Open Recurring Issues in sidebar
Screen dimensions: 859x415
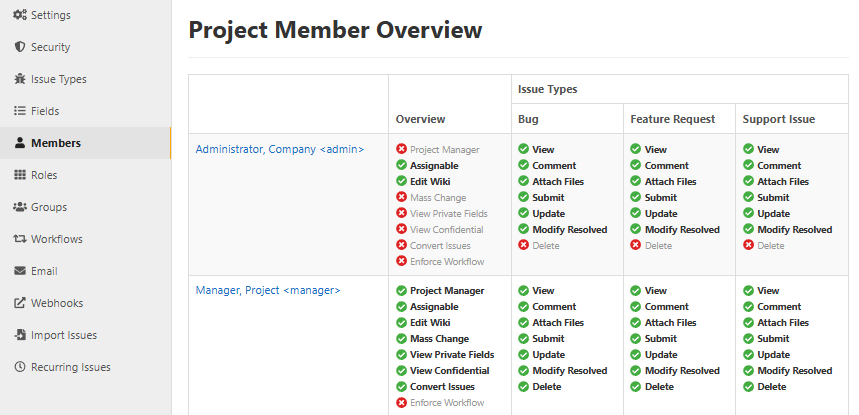click(85, 367)
